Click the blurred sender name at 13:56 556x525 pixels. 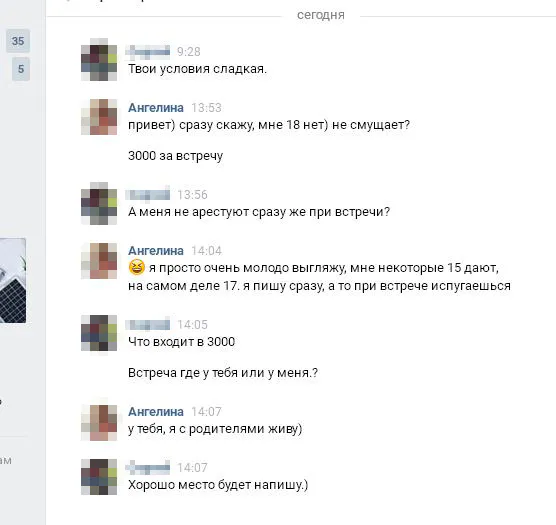pos(148,195)
